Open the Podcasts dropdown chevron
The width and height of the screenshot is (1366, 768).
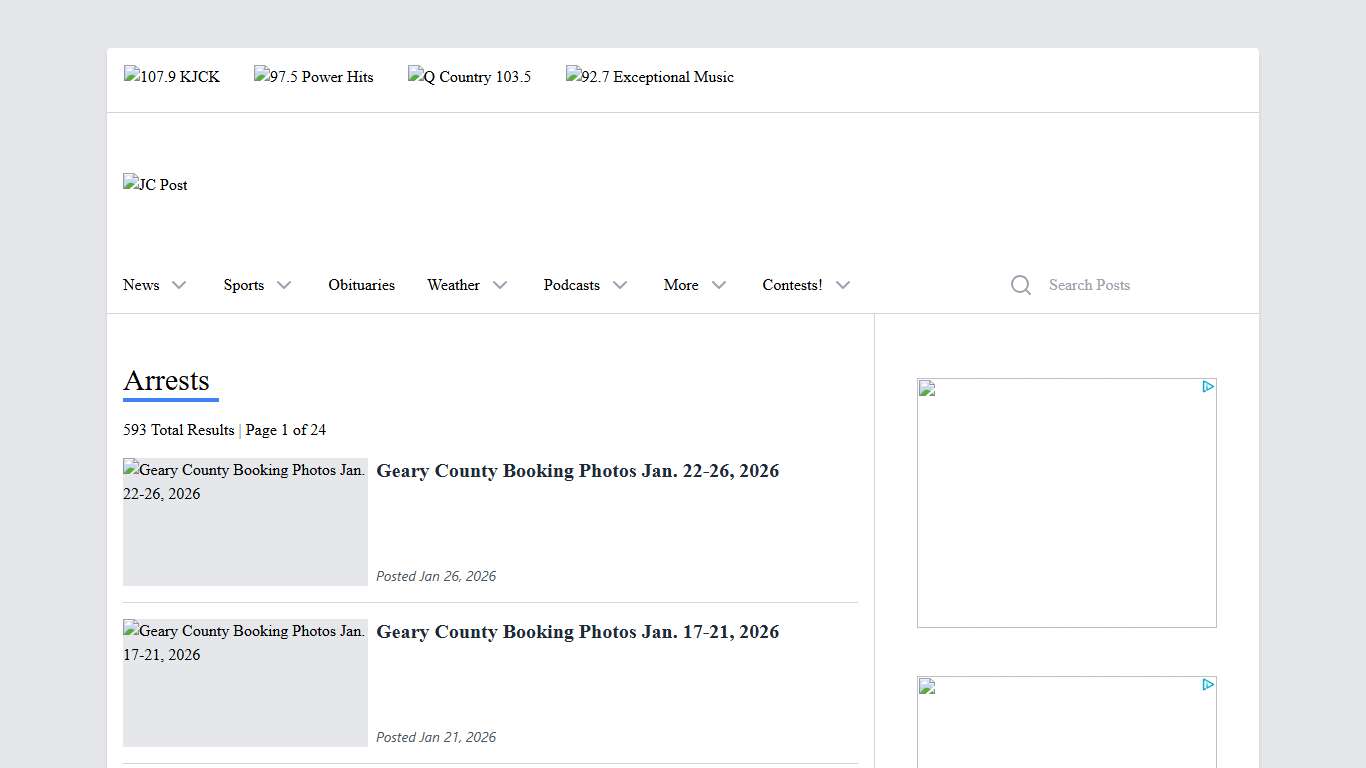point(620,285)
